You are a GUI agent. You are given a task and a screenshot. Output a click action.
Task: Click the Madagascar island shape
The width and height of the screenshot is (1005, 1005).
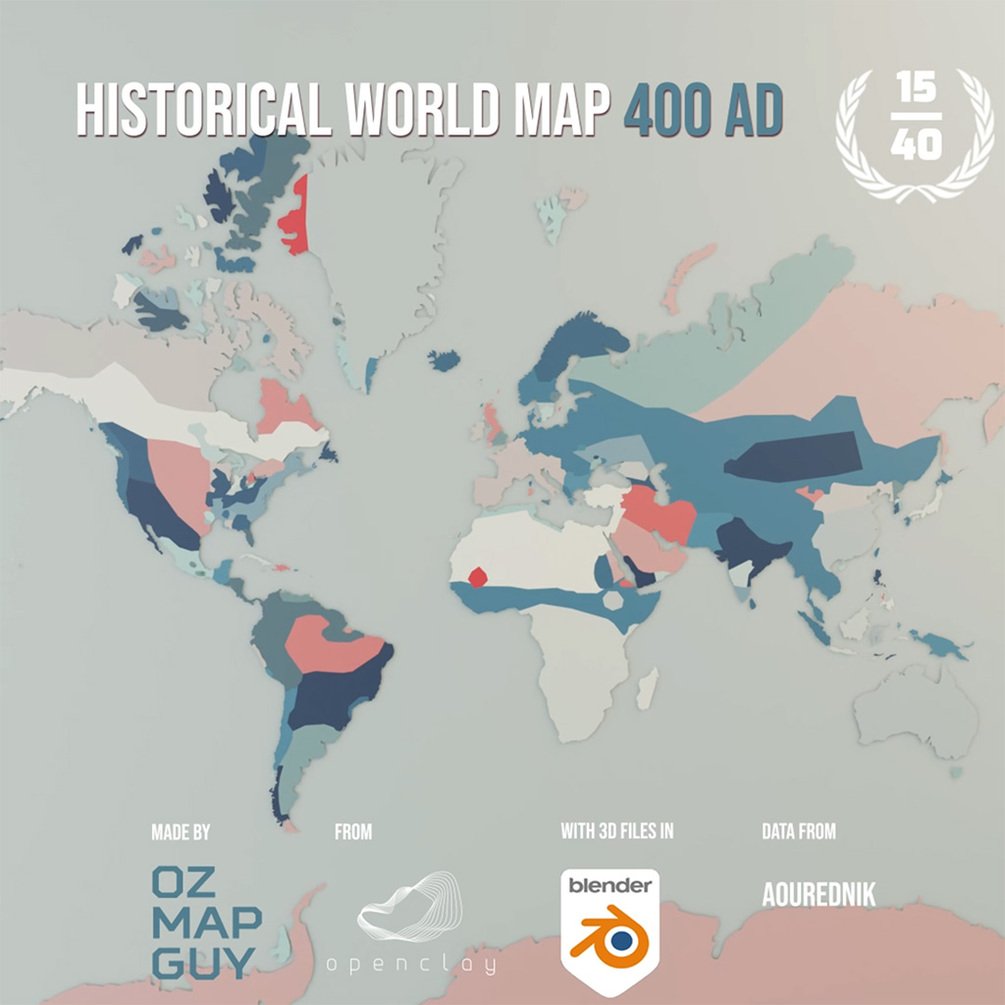coord(648,688)
